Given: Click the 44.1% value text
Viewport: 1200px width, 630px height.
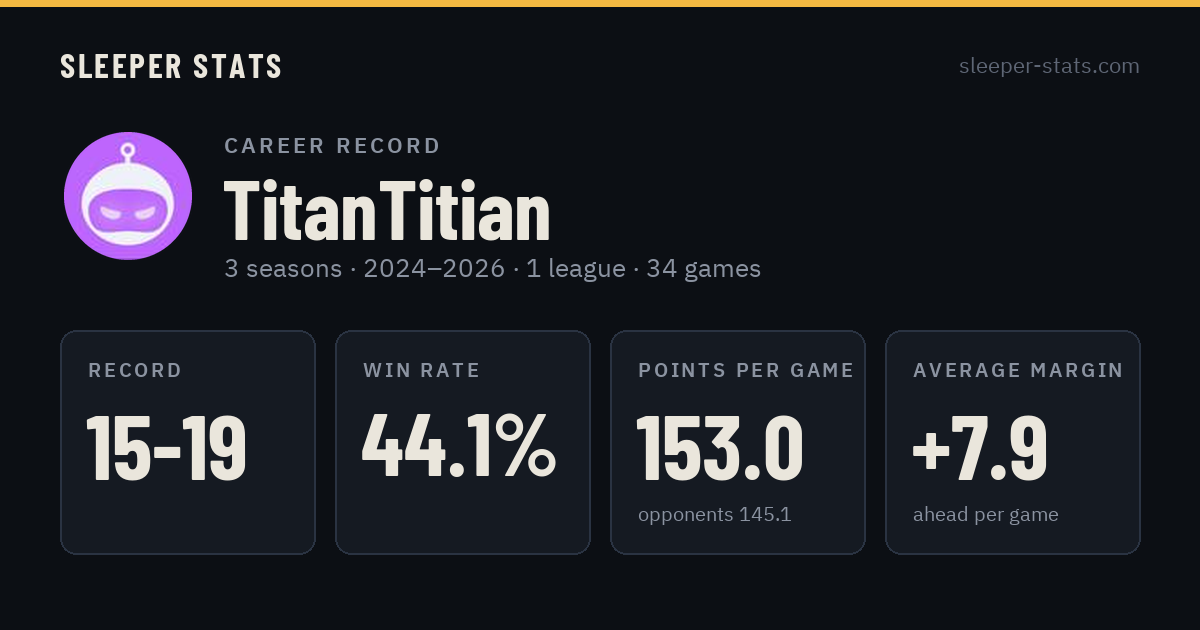Looking at the screenshot, I should tap(459, 447).
